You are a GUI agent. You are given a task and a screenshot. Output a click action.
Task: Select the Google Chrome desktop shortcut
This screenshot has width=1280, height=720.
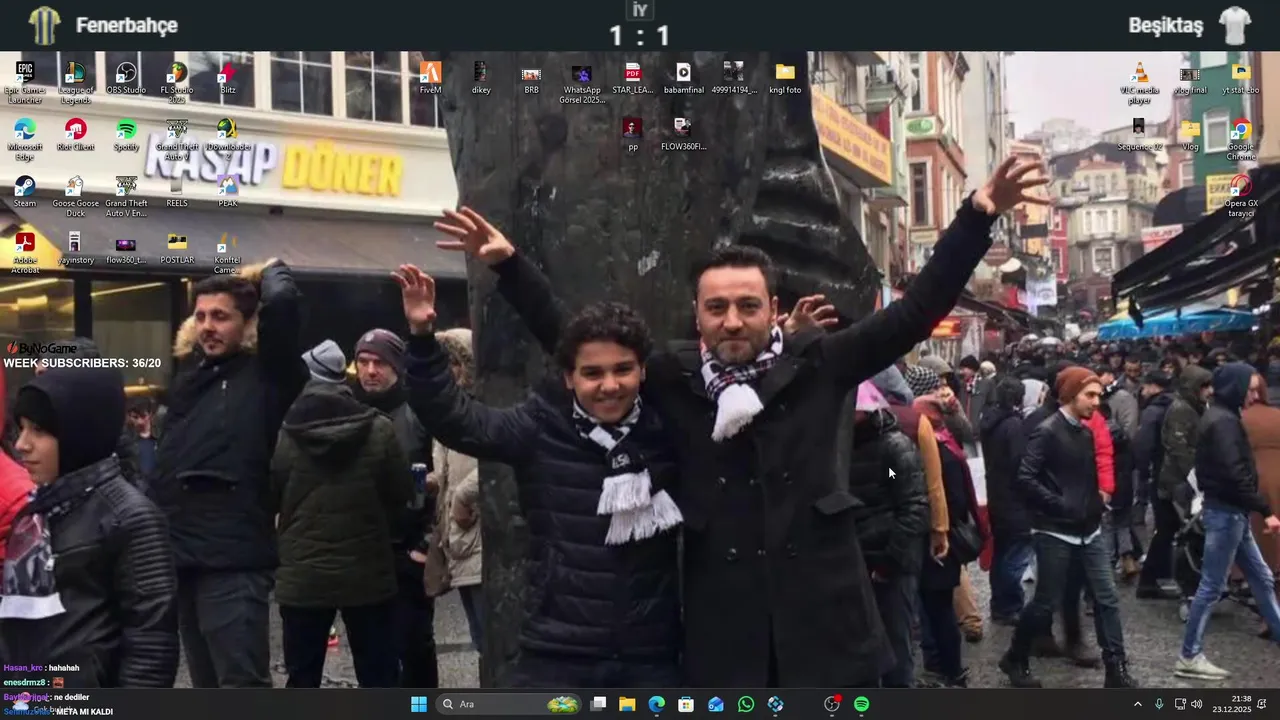tap(1241, 139)
